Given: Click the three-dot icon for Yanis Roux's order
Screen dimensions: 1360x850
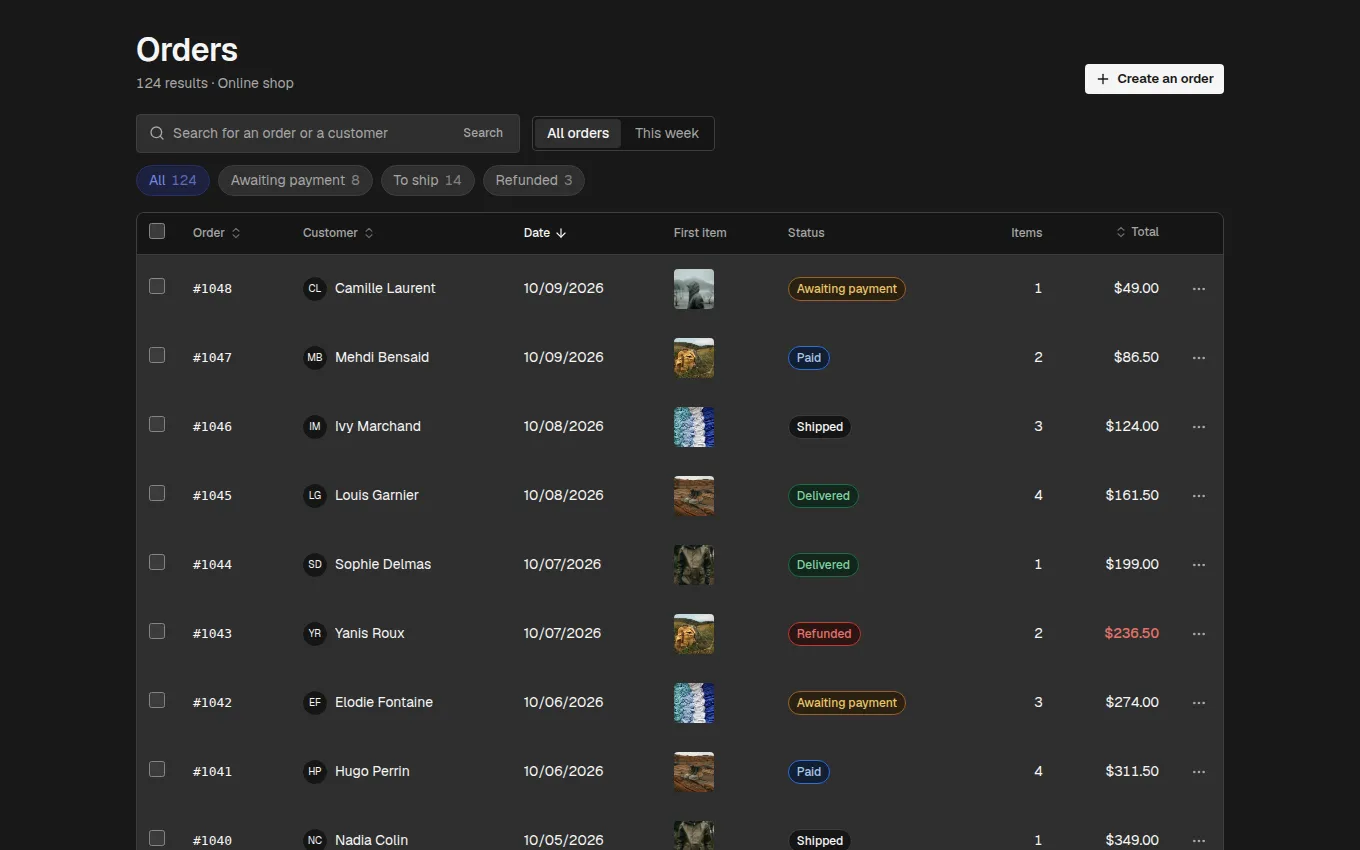Looking at the screenshot, I should (1199, 634).
